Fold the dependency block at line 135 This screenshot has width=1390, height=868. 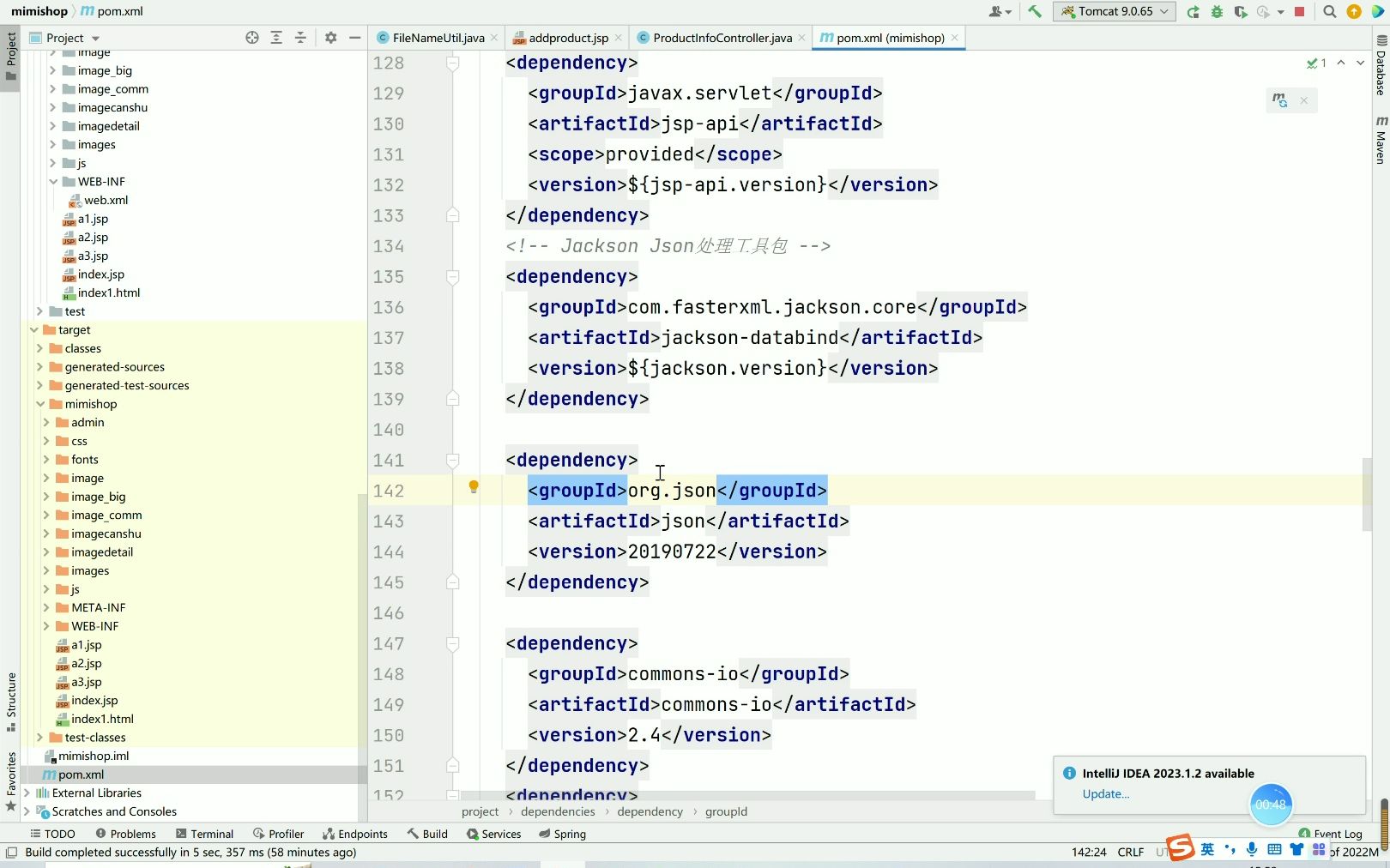[x=452, y=277]
